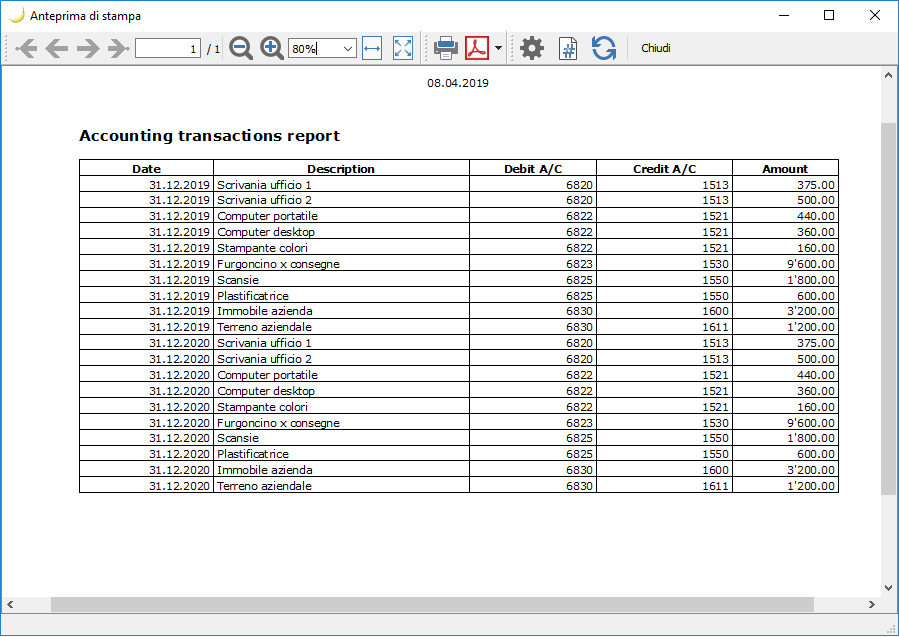
Task: Select 2020 Terreno aziendale description cell
Action: coord(341,486)
